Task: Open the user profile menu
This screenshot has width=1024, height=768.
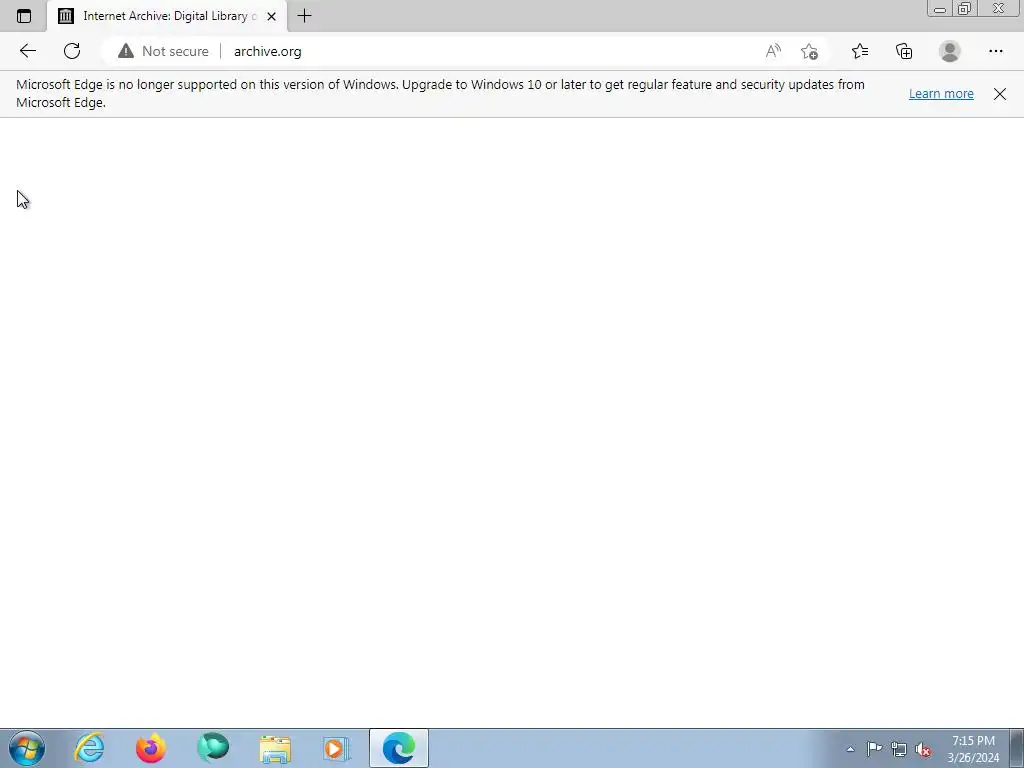Action: tap(950, 51)
